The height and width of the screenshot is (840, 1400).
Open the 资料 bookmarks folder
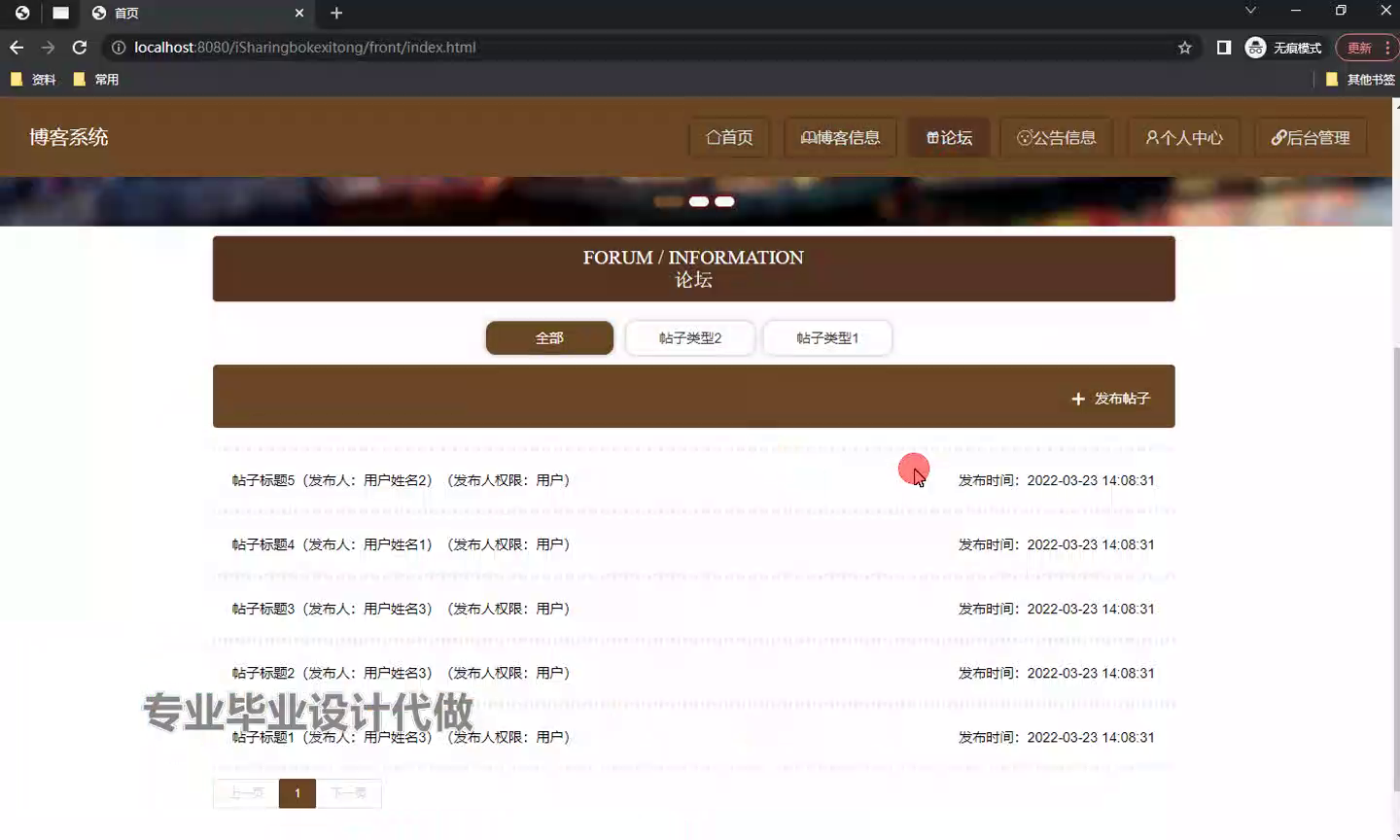pyautogui.click(x=33, y=80)
